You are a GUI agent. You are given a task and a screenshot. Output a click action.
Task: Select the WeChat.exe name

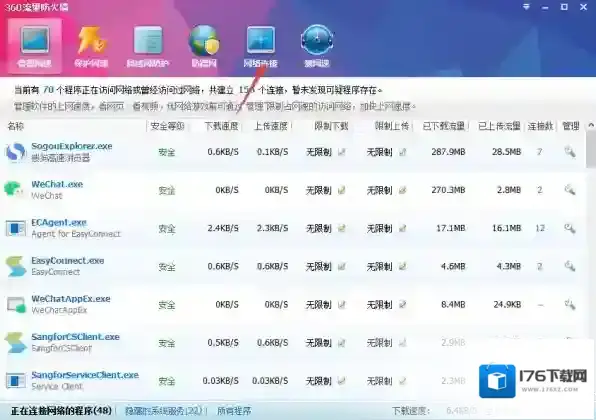57,184
